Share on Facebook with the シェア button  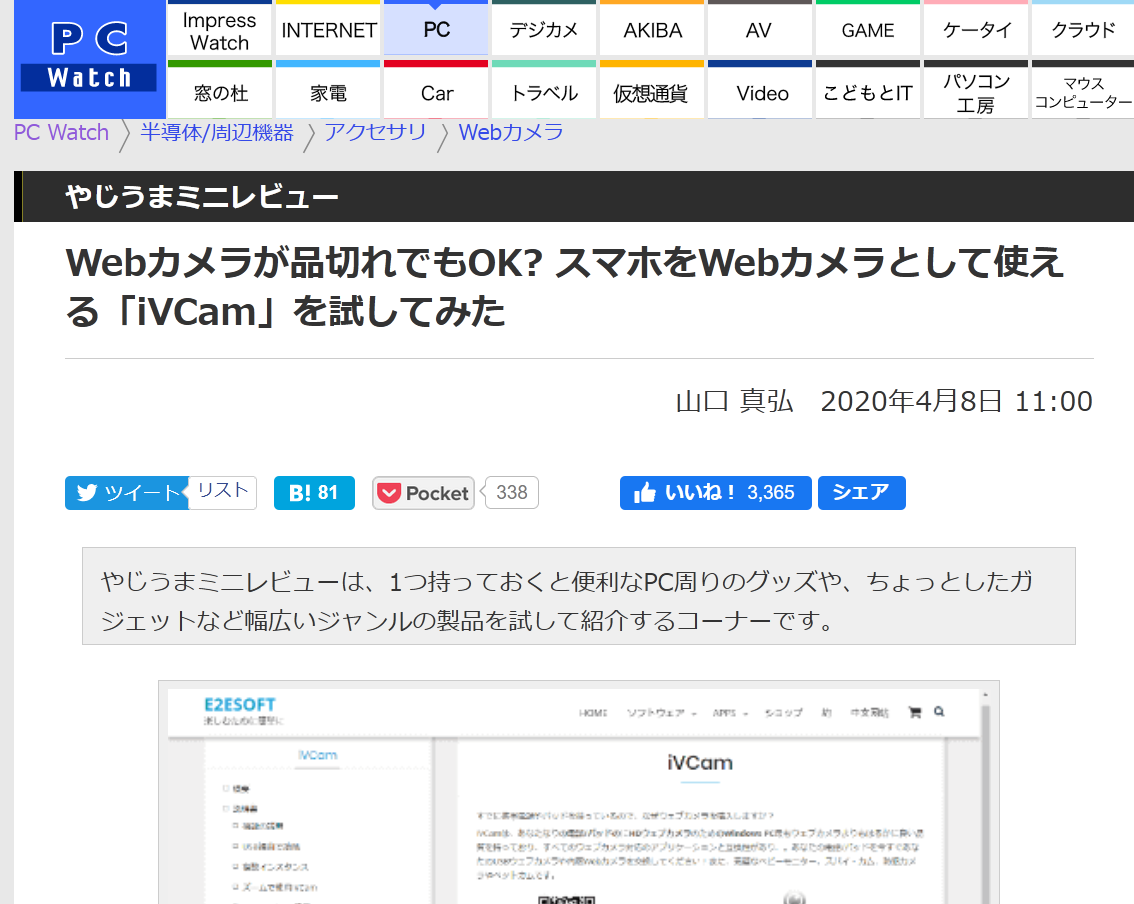tap(861, 492)
